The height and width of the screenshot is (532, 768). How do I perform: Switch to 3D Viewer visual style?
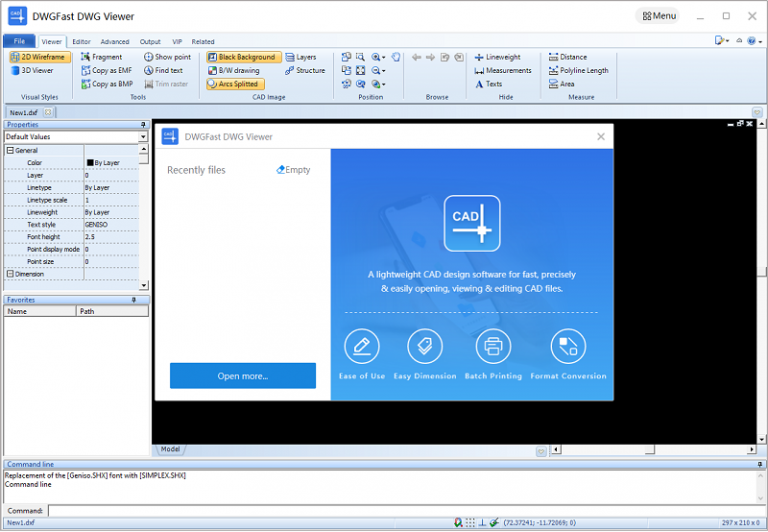click(38, 71)
